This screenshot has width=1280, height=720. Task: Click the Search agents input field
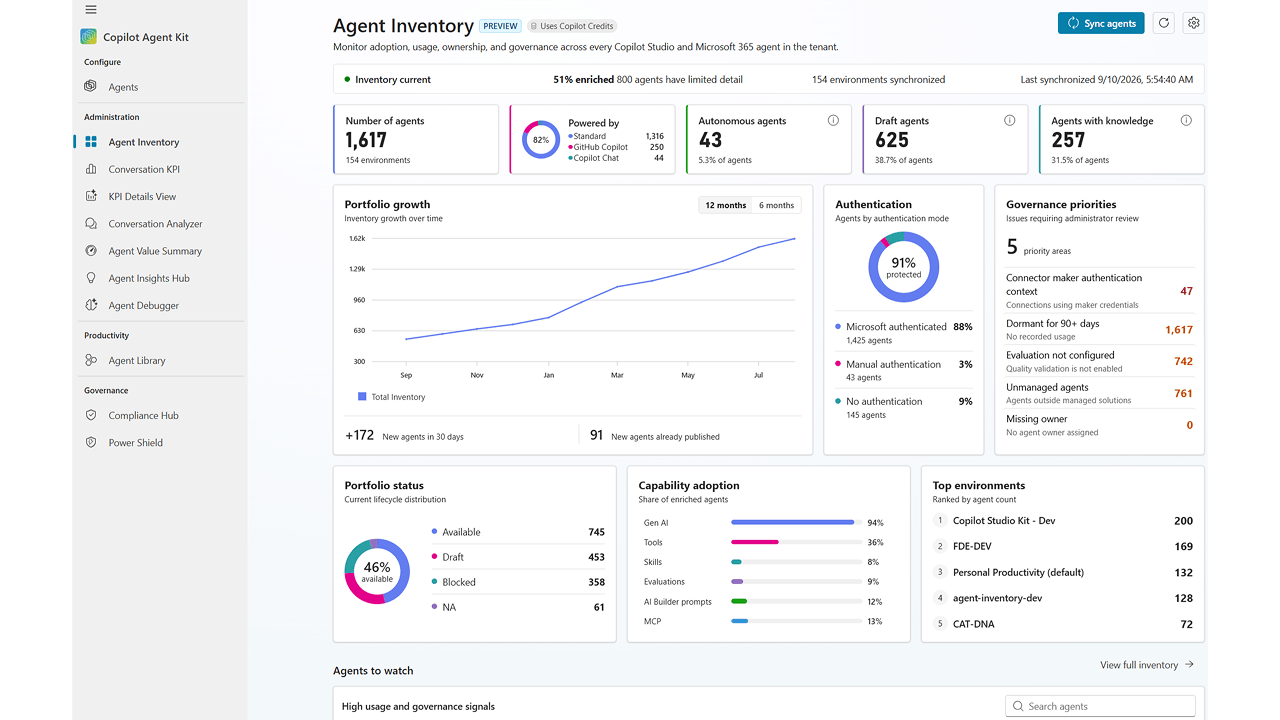click(x=1100, y=706)
